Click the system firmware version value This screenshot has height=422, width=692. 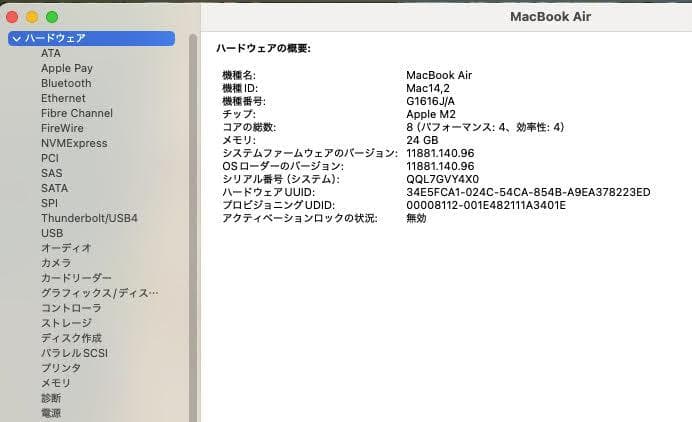coord(440,153)
